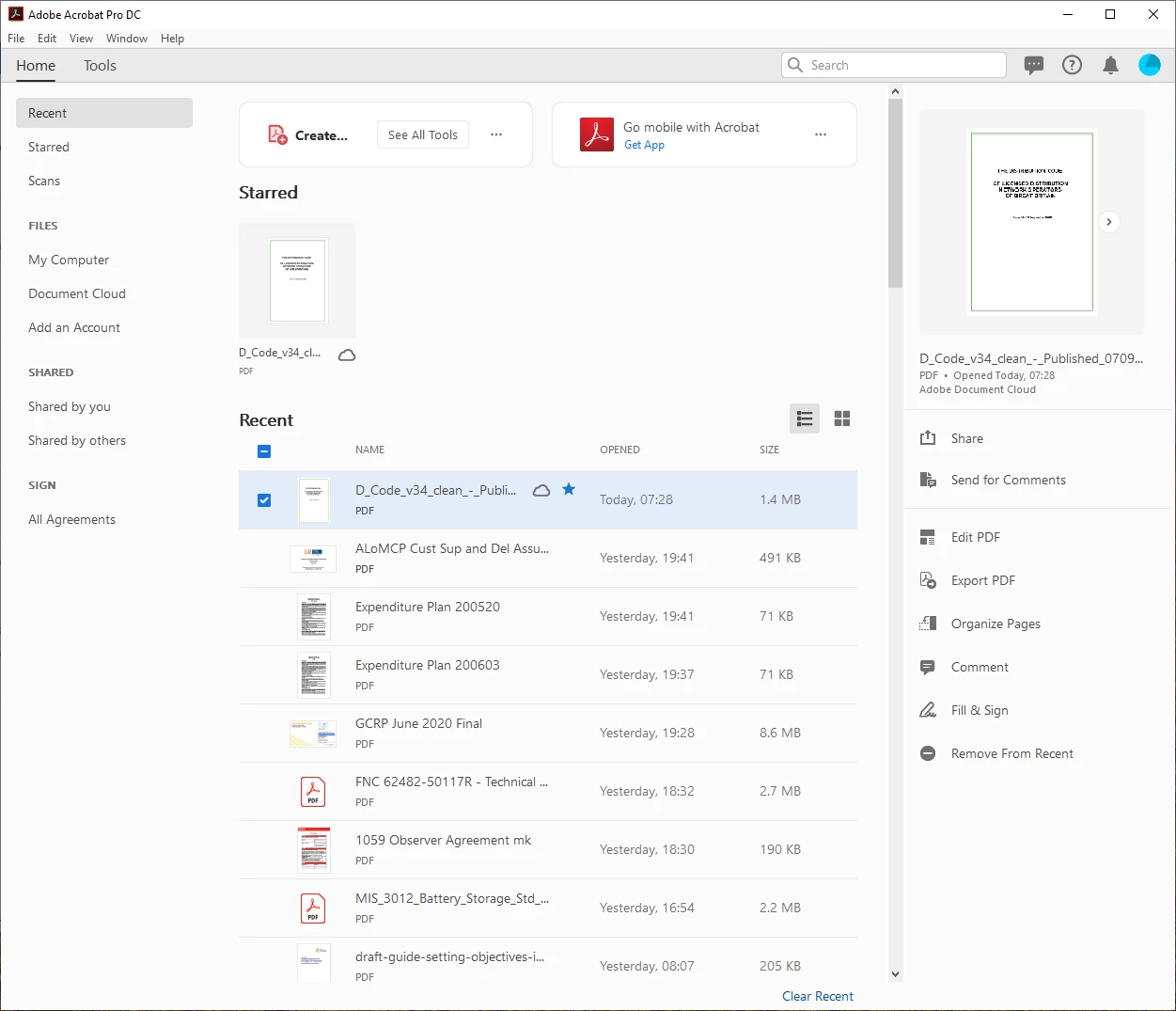Click the vertical scrollbar of the file list

[x=895, y=193]
